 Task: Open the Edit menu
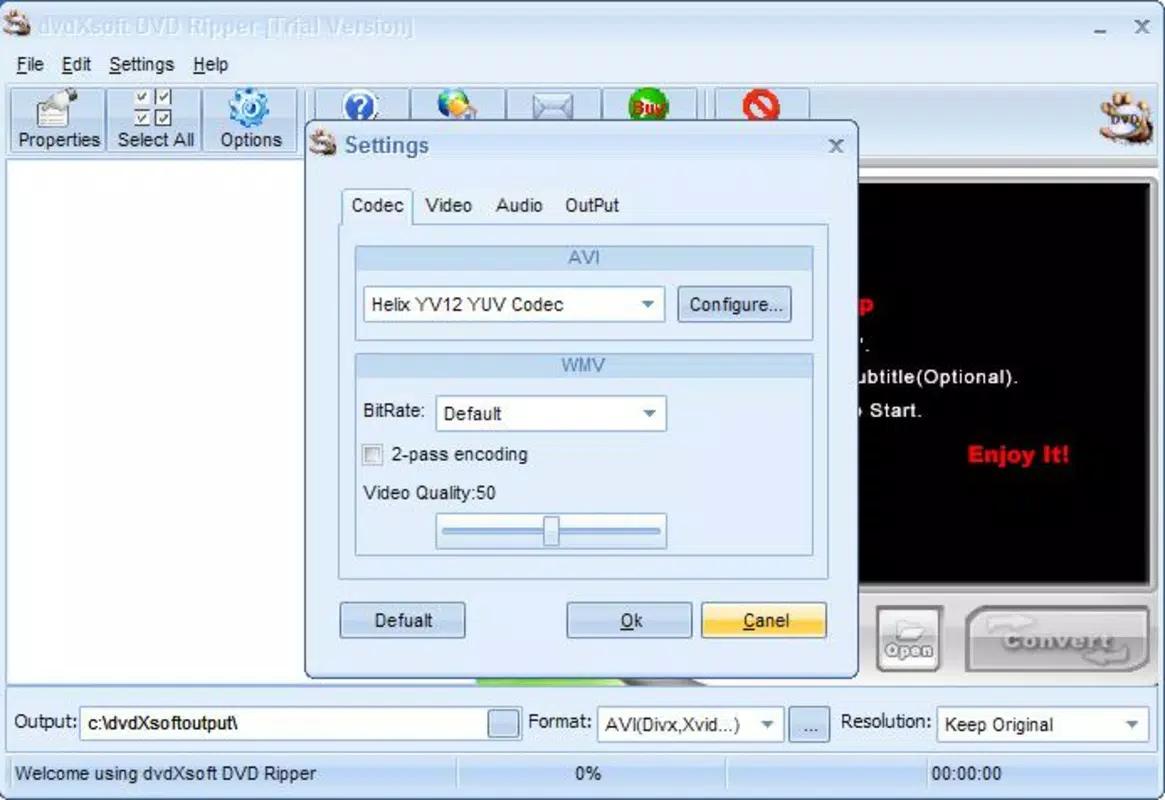pos(76,65)
